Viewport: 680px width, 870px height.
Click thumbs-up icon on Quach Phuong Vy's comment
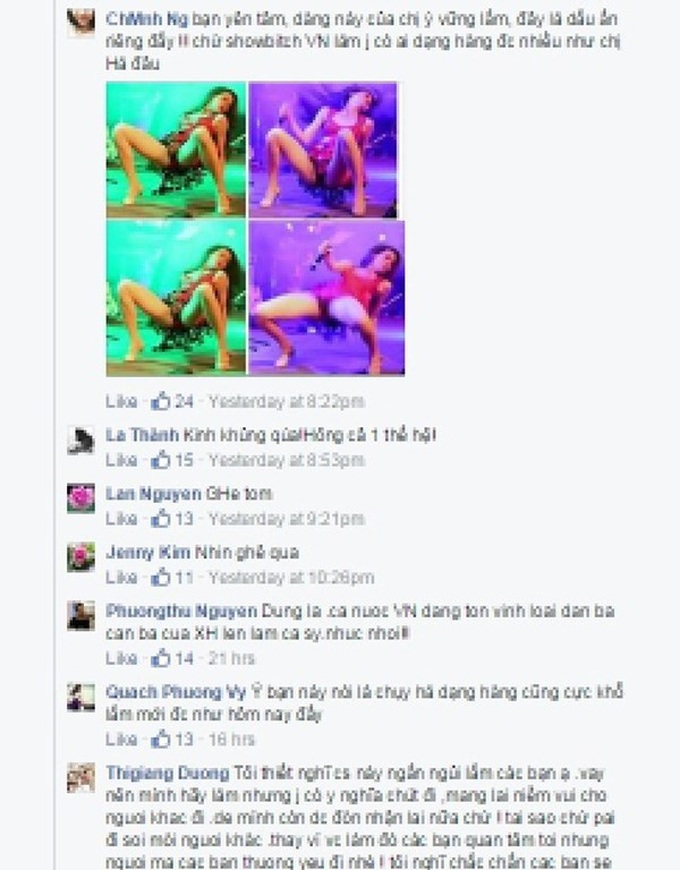[x=160, y=739]
